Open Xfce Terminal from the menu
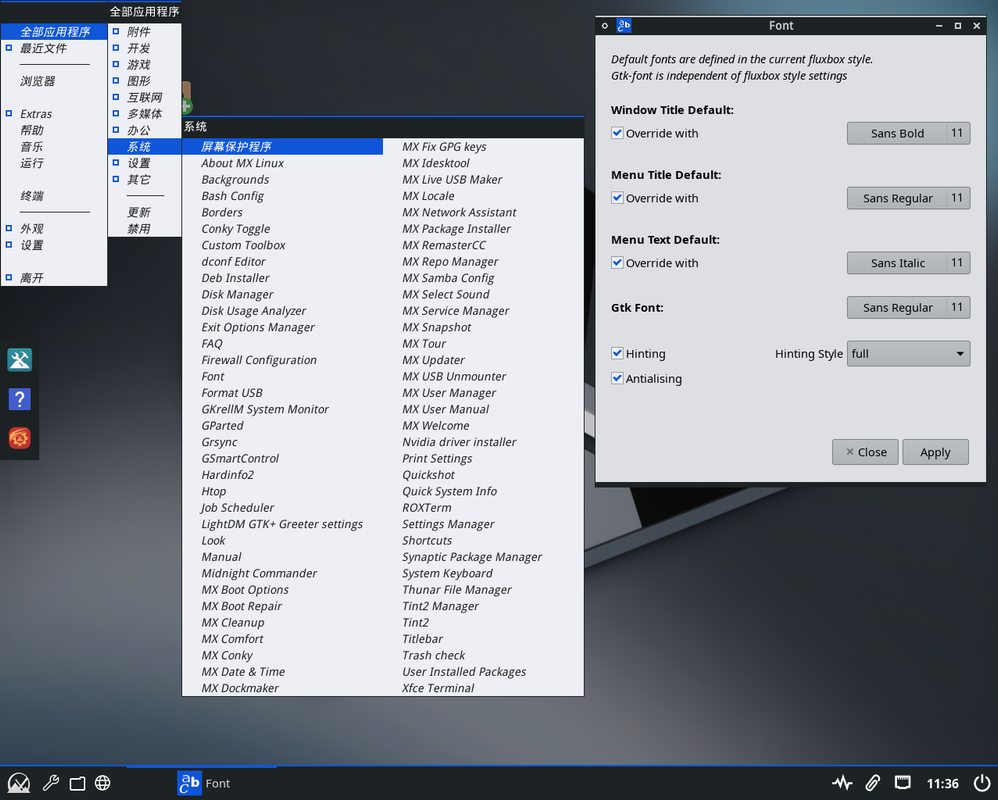998x800 pixels. click(483, 688)
